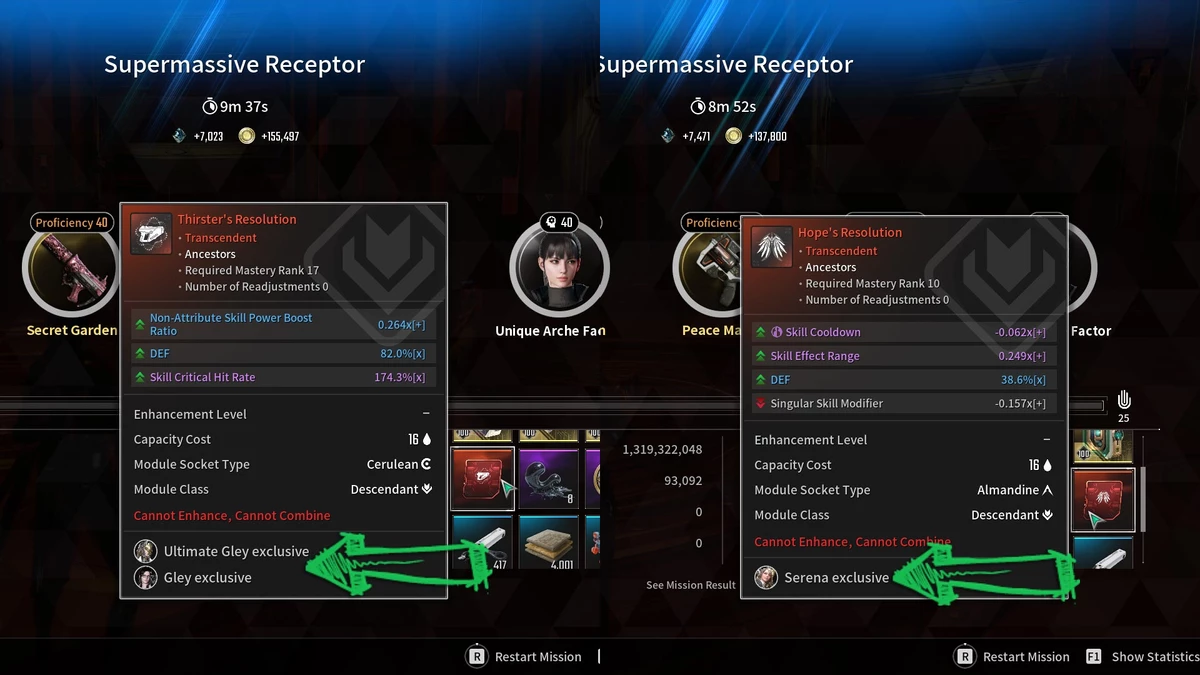Select the red pistol module reward tile
1200x675 pixels.
pos(483,479)
